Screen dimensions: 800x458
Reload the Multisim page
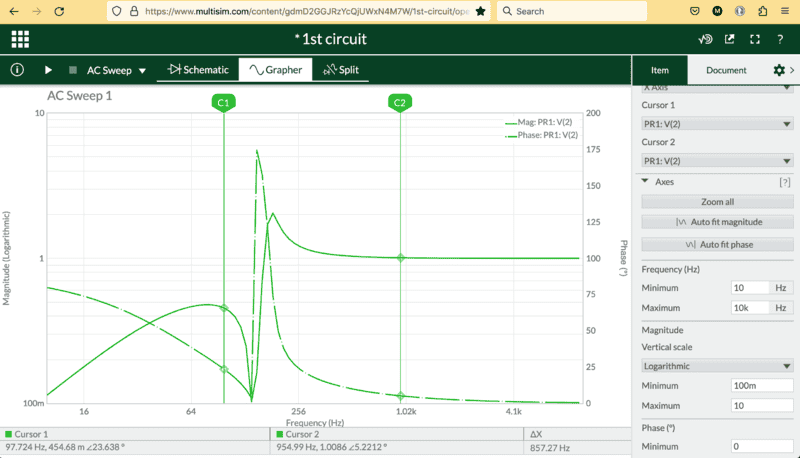pos(59,11)
